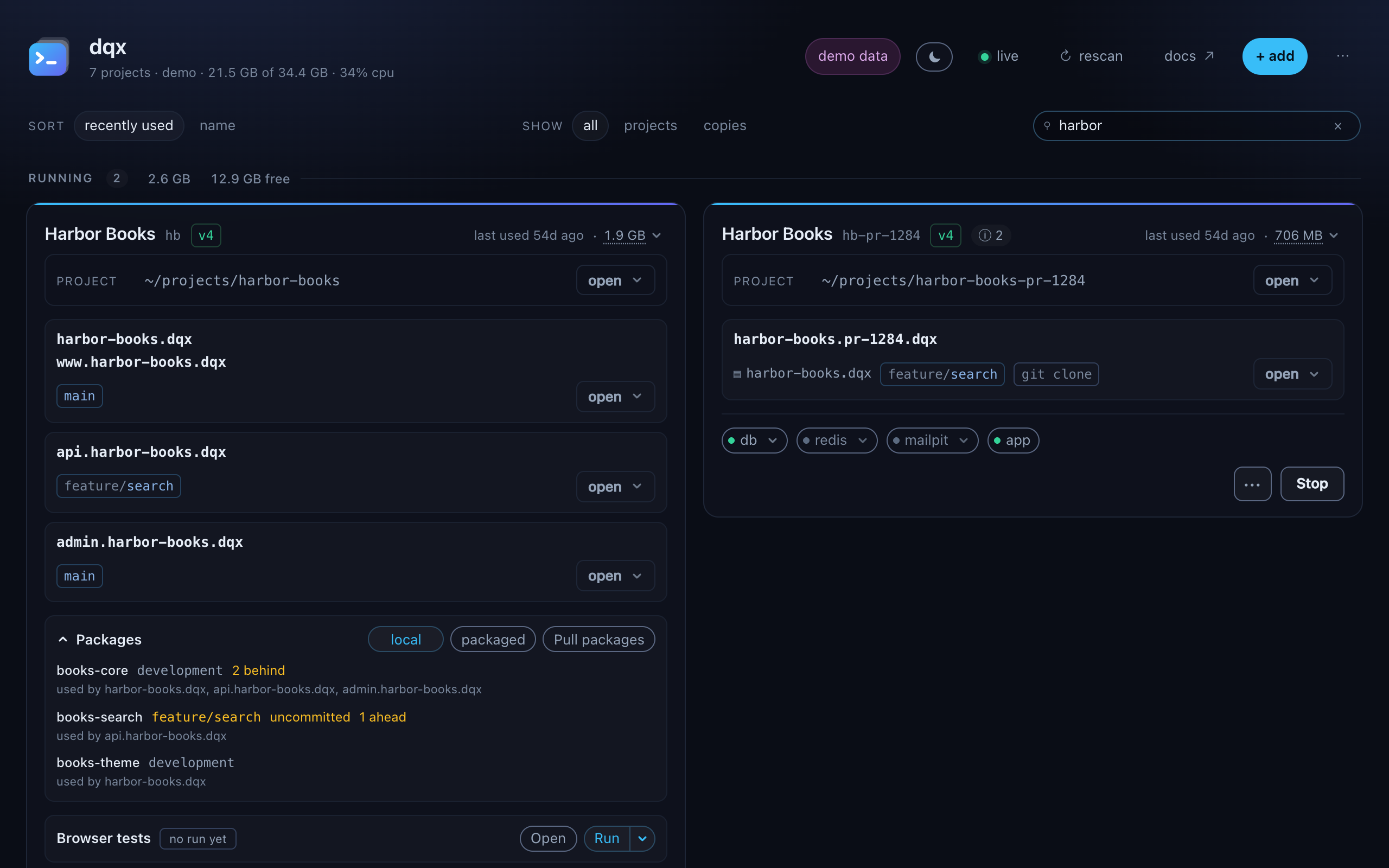Screen dimensions: 1389x868
Task: Open dropdown for www.harbor-books.dqx site
Action: (615, 397)
